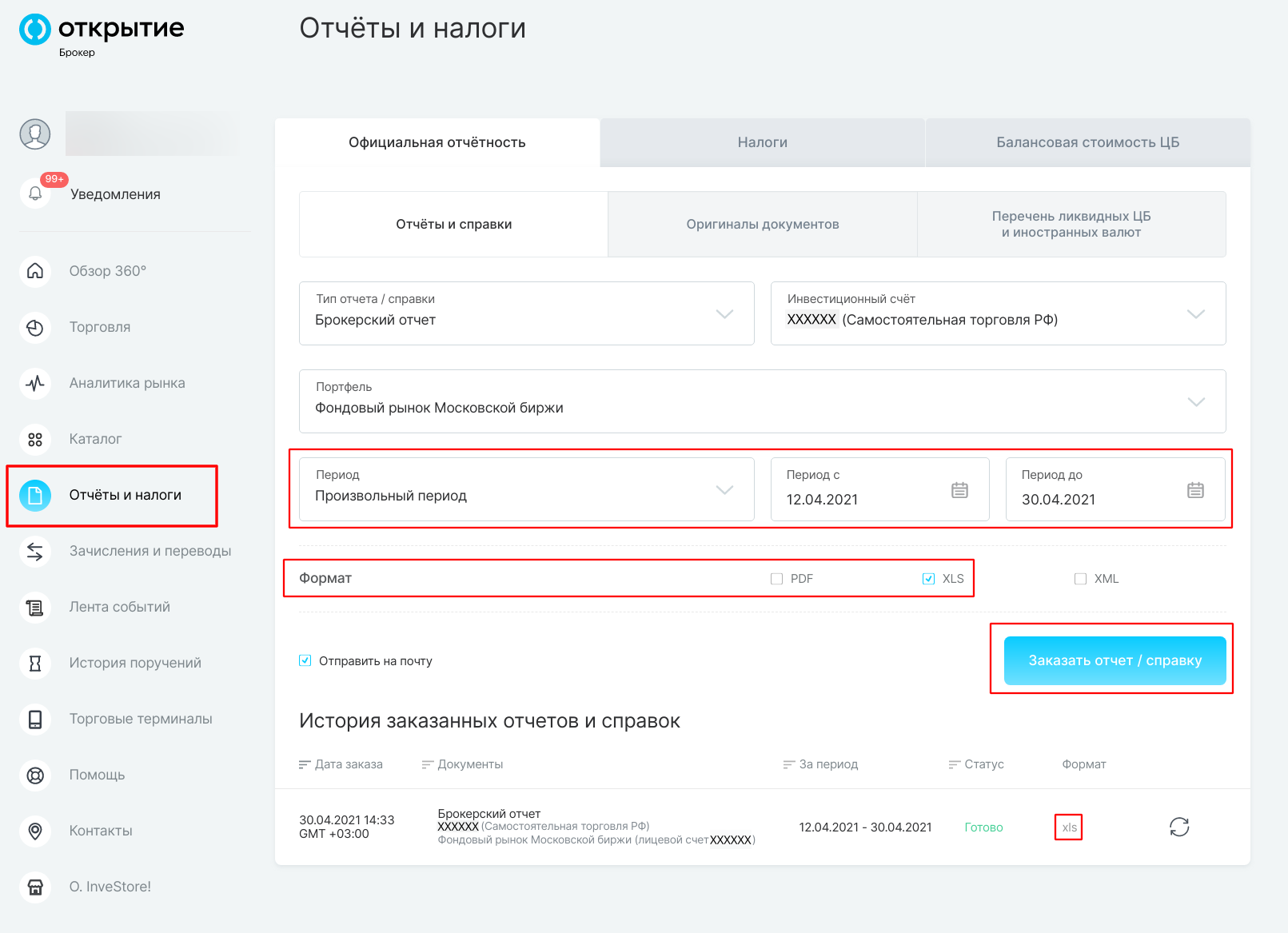Open the Обзор 360° home icon
The image size is (1288, 933).
click(x=35, y=271)
